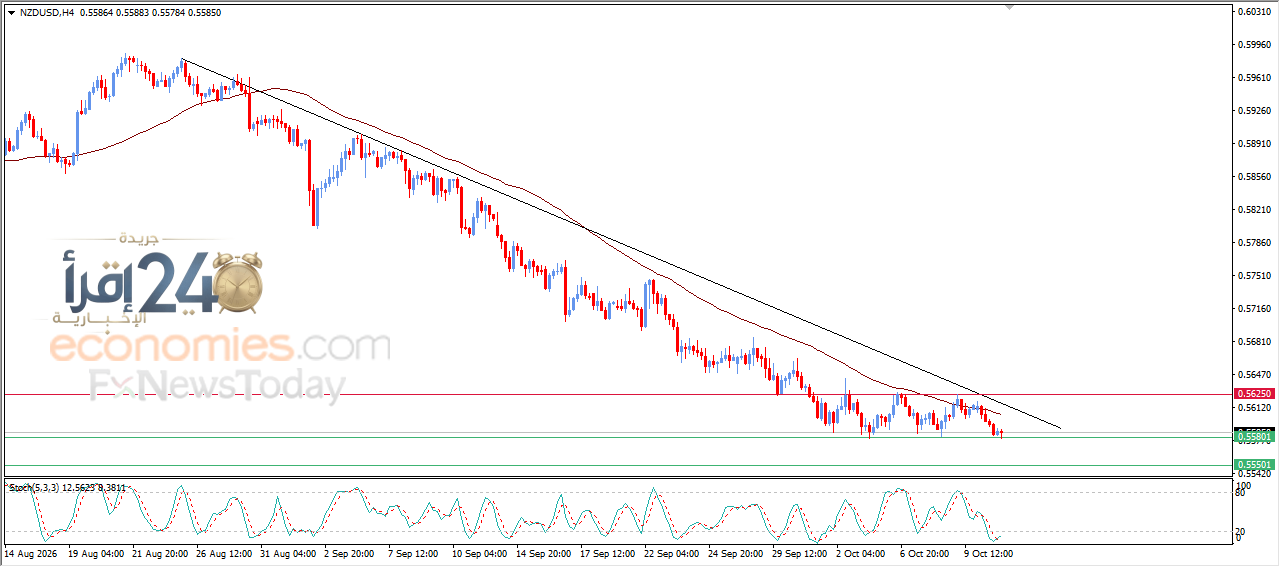Click the 2 Oct 04:00 time label

[x=860, y=552]
